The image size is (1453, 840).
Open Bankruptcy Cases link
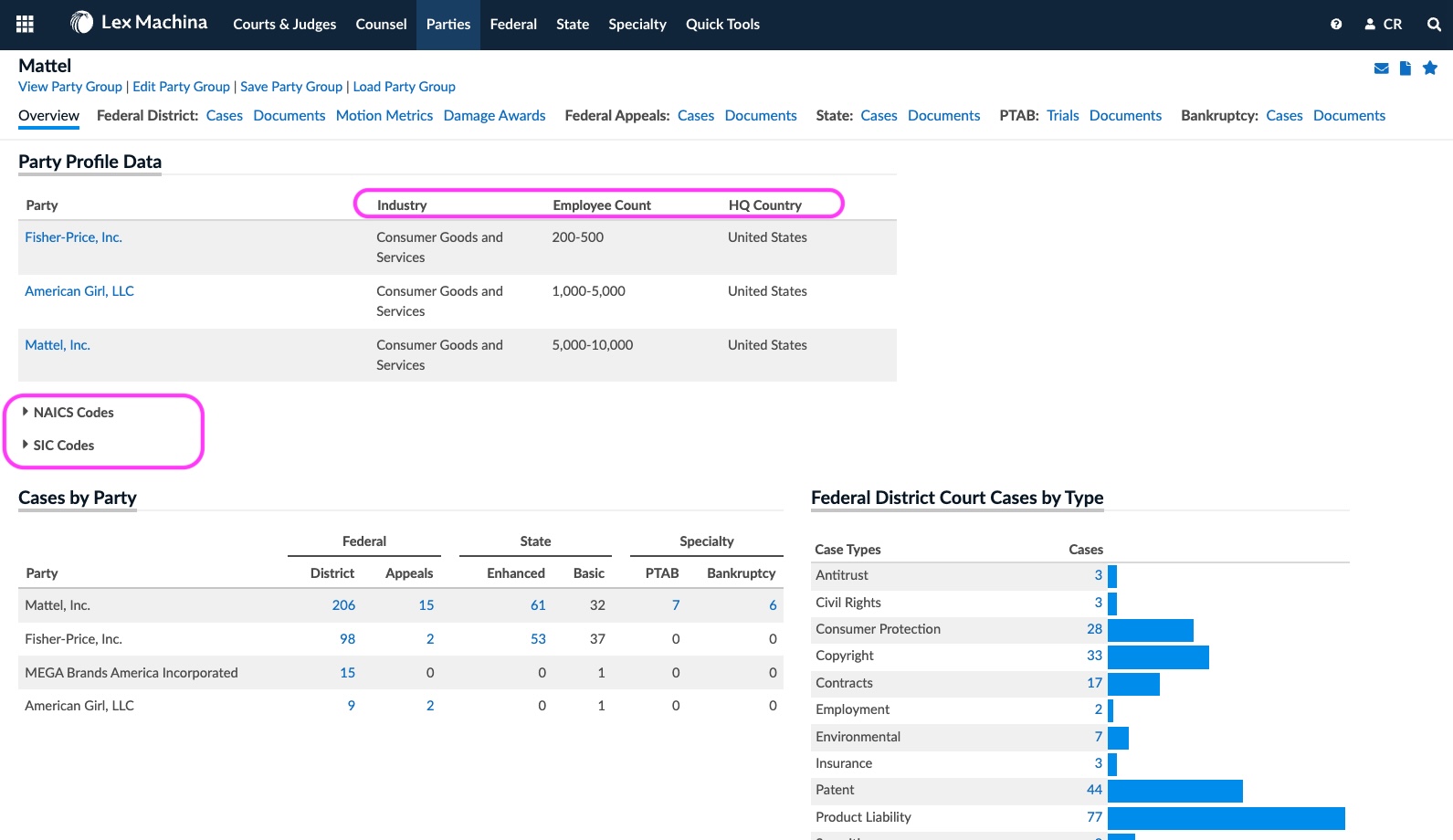1284,115
